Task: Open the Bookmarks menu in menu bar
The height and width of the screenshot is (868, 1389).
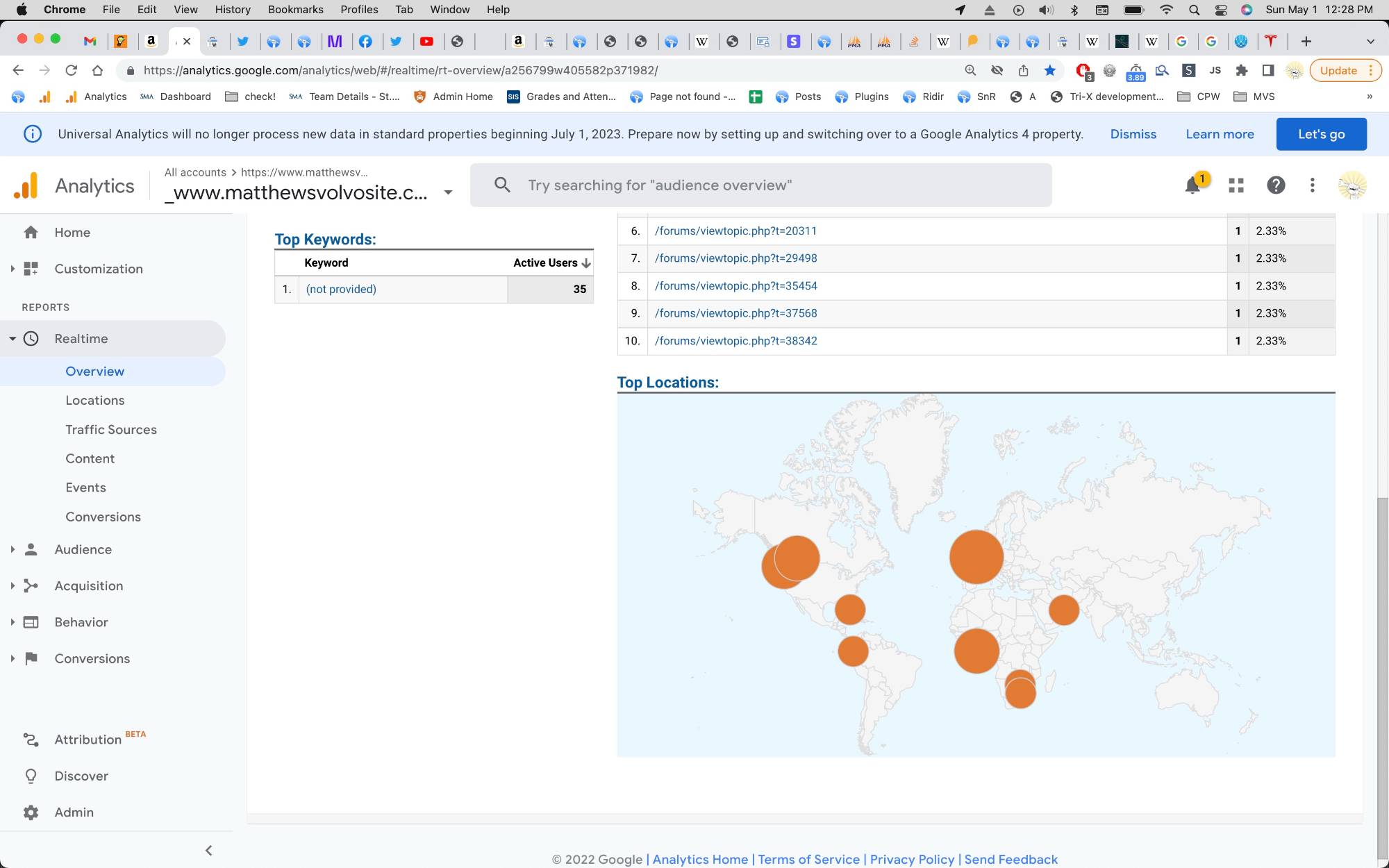Action: (x=295, y=10)
